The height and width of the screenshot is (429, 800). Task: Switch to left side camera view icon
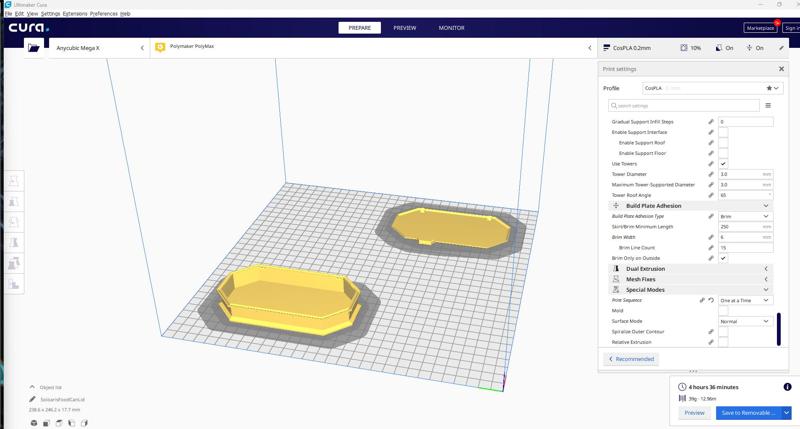tap(71, 423)
